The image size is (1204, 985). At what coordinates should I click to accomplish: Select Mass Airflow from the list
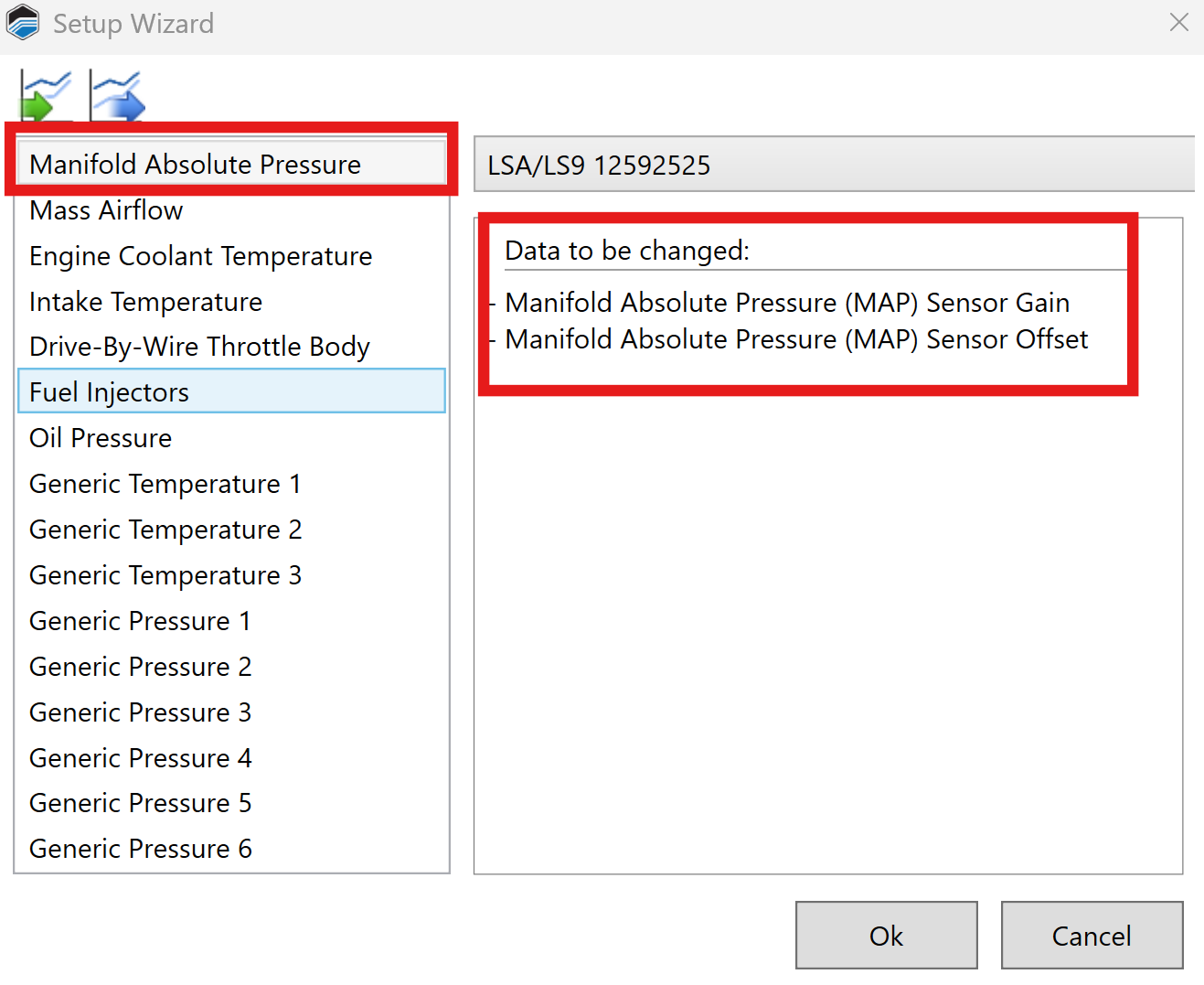coord(106,210)
